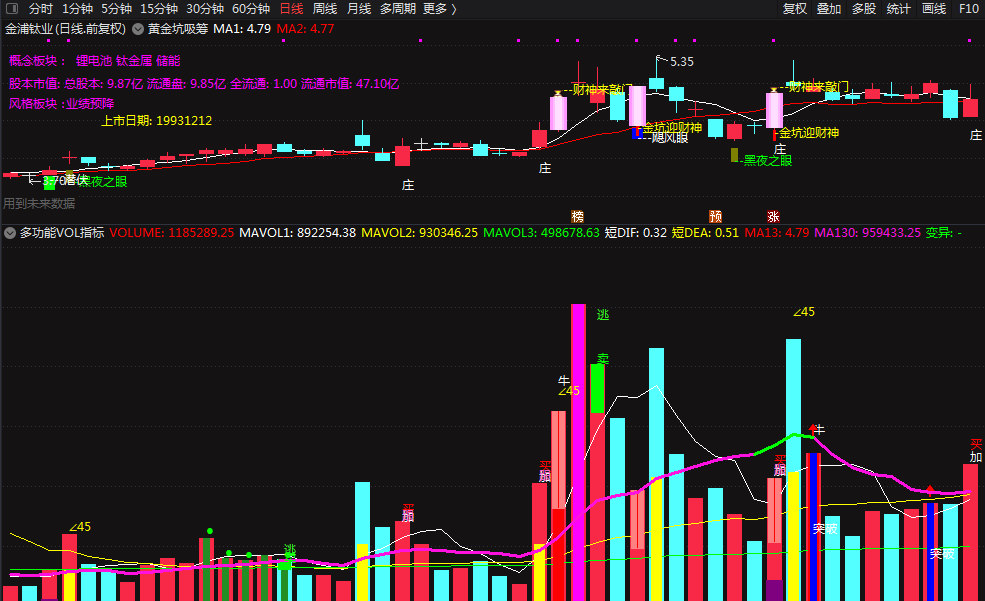
Task: Select the 1分钟 period
Action: pos(77,9)
